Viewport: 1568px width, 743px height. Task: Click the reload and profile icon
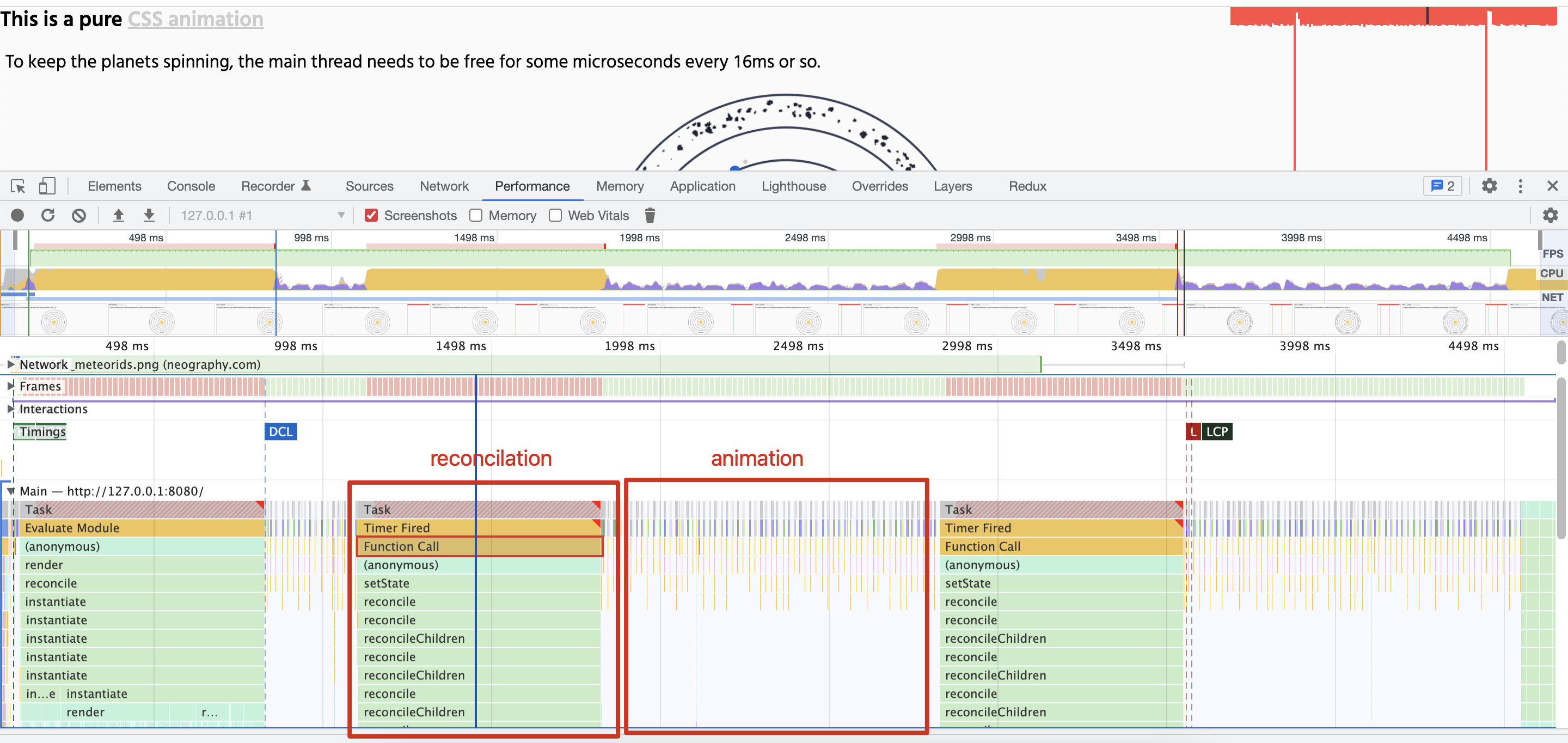(48, 216)
